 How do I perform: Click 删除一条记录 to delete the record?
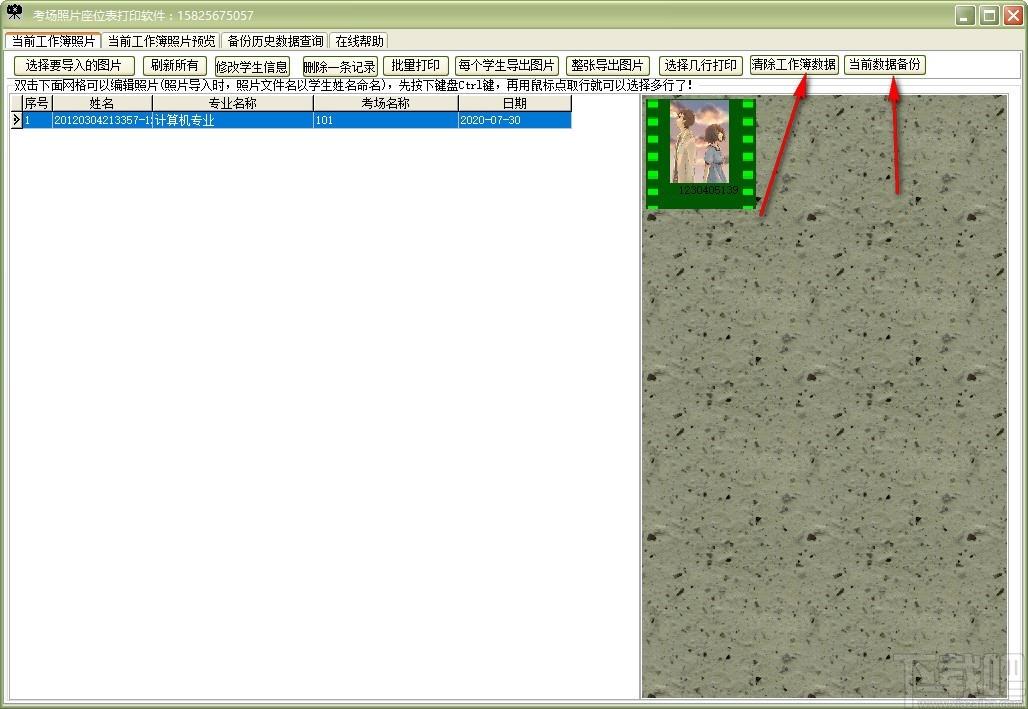tap(340, 66)
